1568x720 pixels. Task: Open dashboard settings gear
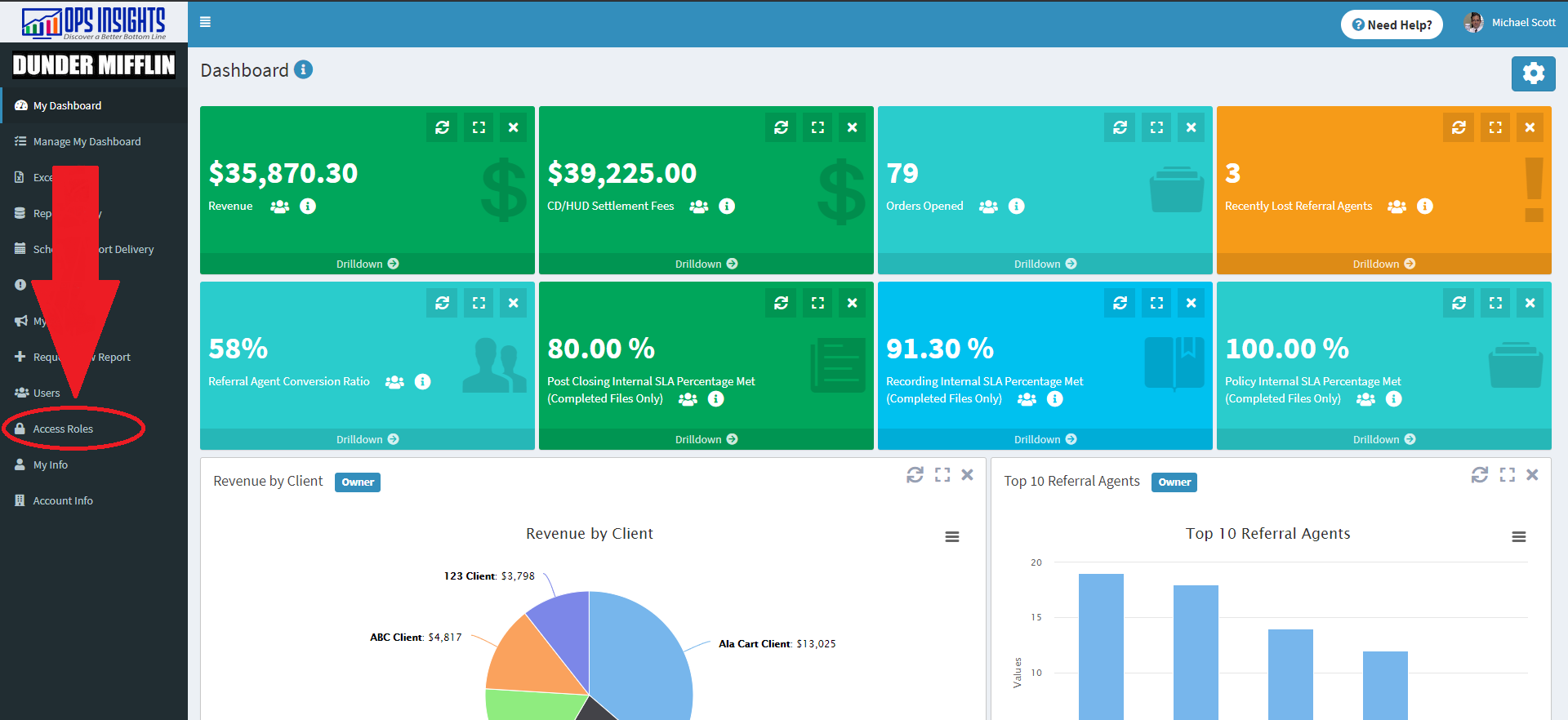(x=1533, y=73)
